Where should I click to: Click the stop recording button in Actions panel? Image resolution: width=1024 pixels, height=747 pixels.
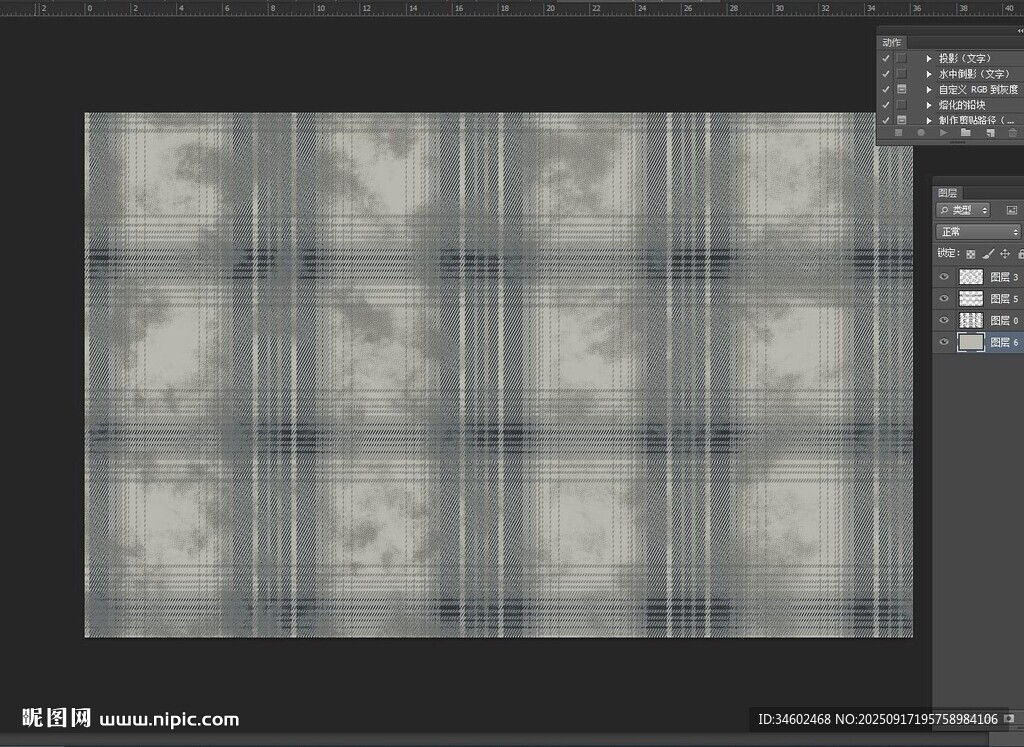point(899,133)
